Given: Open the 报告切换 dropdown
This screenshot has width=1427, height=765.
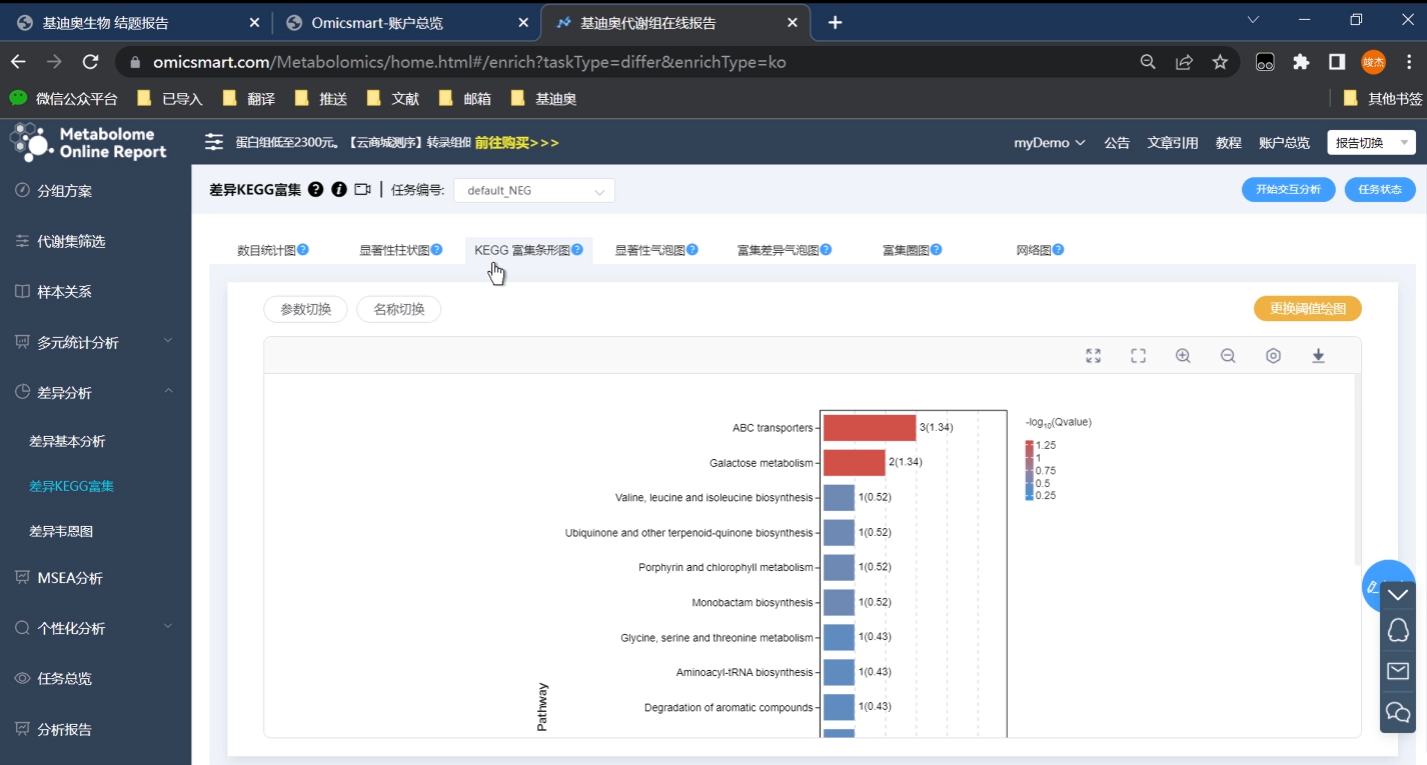Looking at the screenshot, I should (1371, 143).
